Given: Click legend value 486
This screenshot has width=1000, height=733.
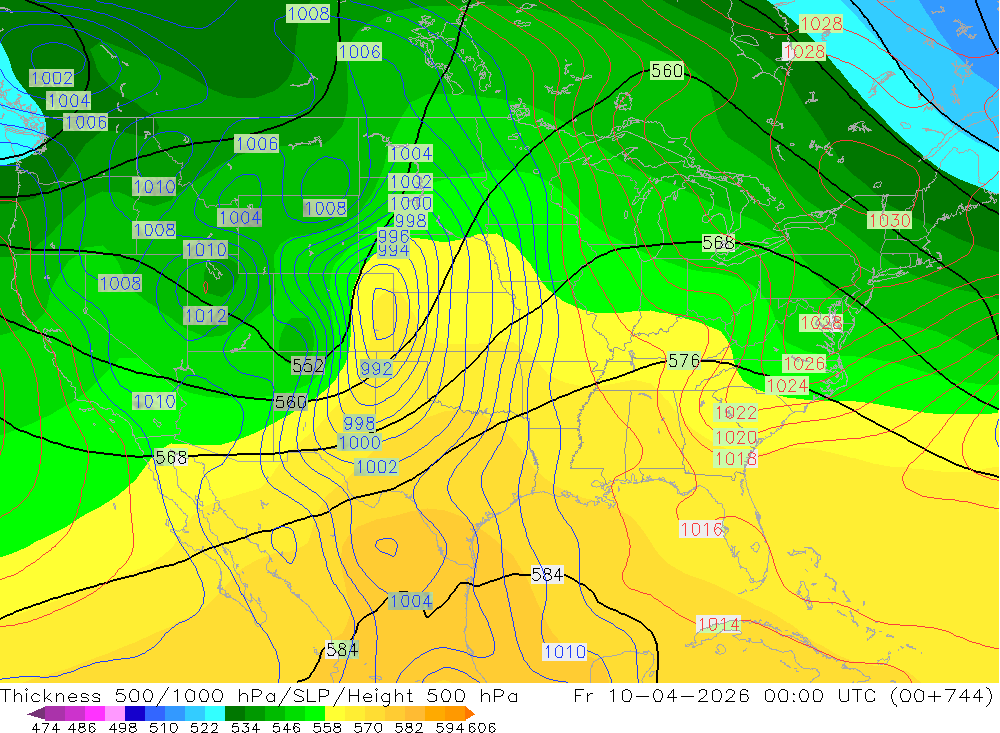Looking at the screenshot, I should (81, 727).
